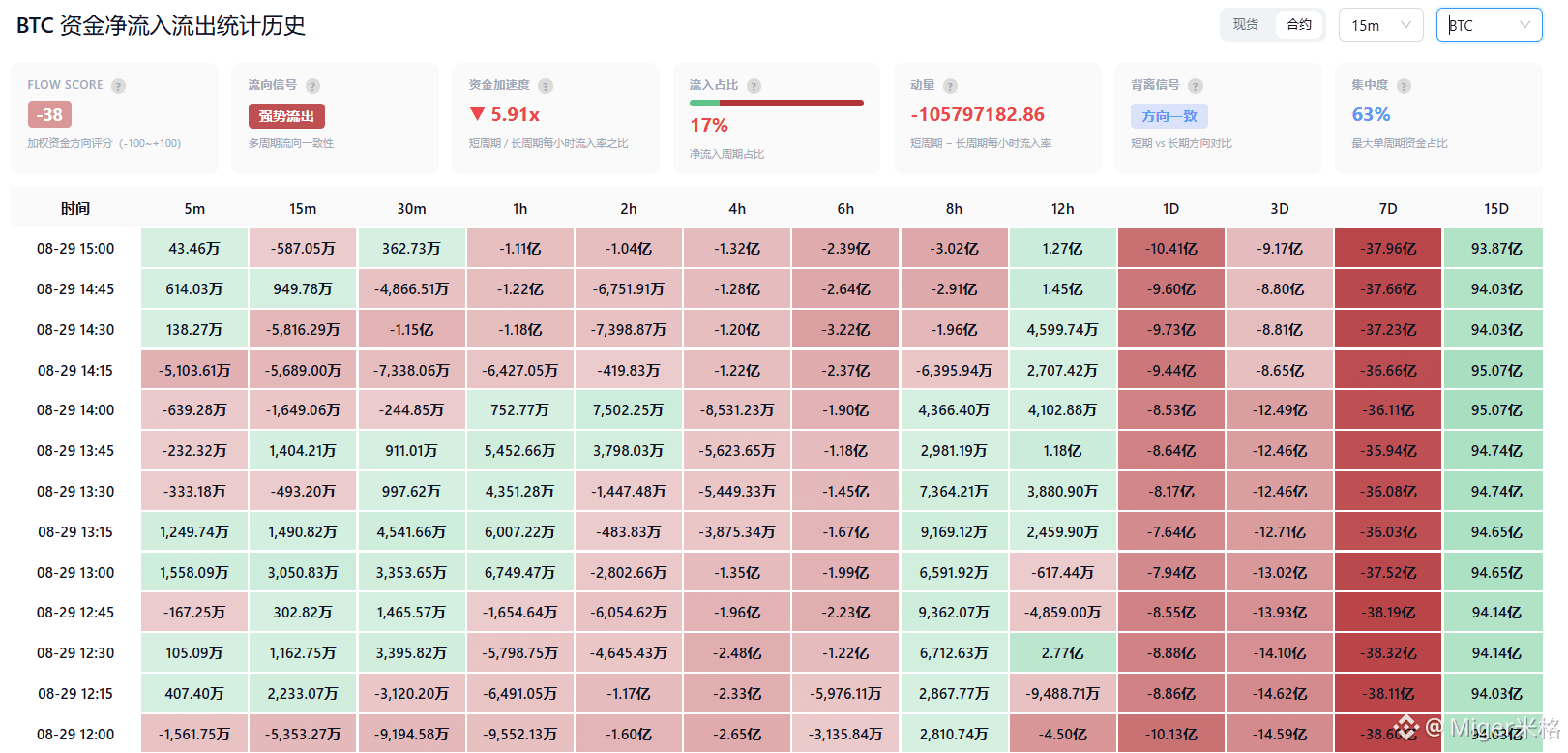The image size is (1568, 753).
Task: Select the 08-29 14:15 row timestamp
Action: 75,371
